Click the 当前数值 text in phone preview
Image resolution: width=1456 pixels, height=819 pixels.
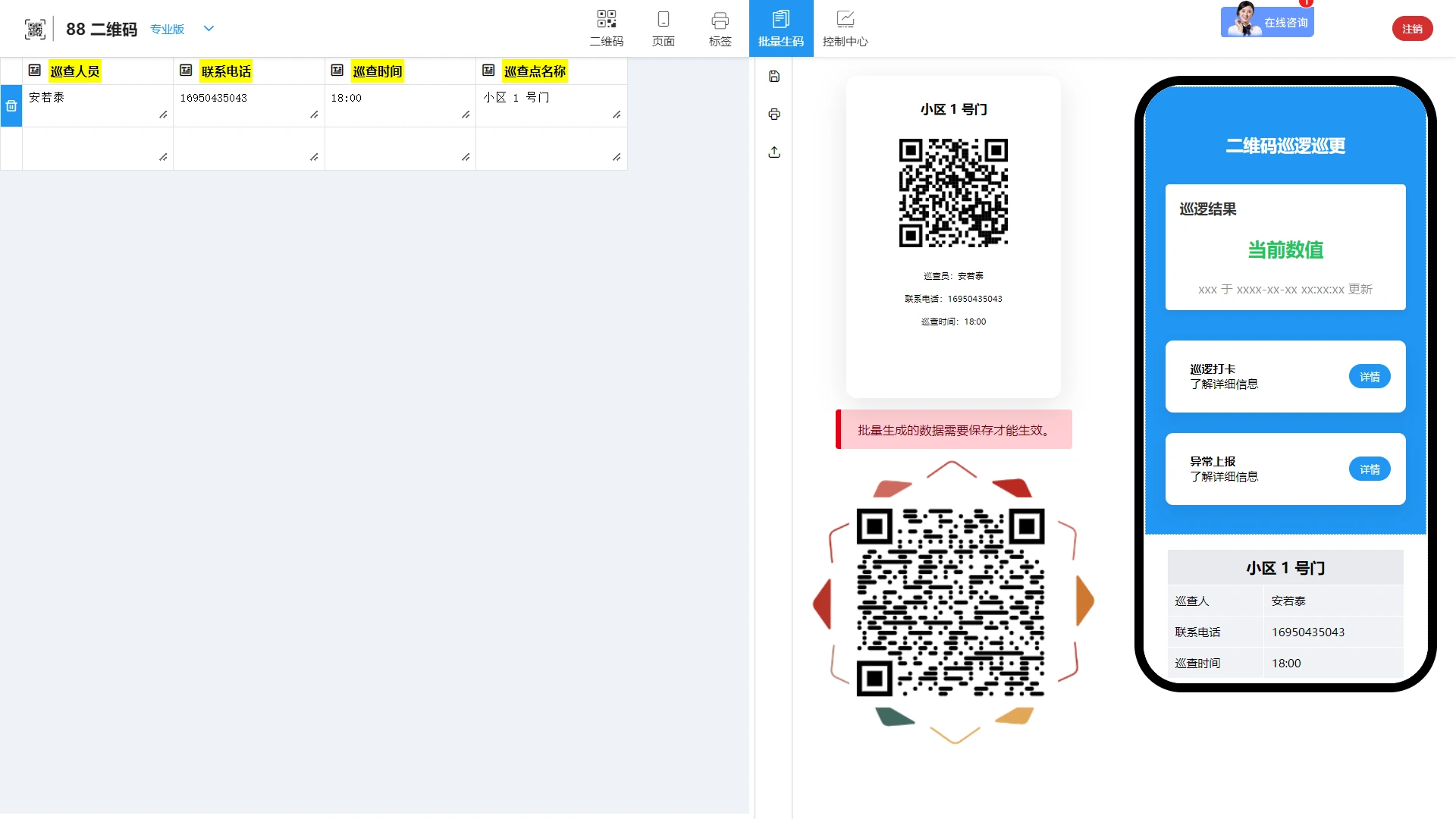pyautogui.click(x=1285, y=249)
